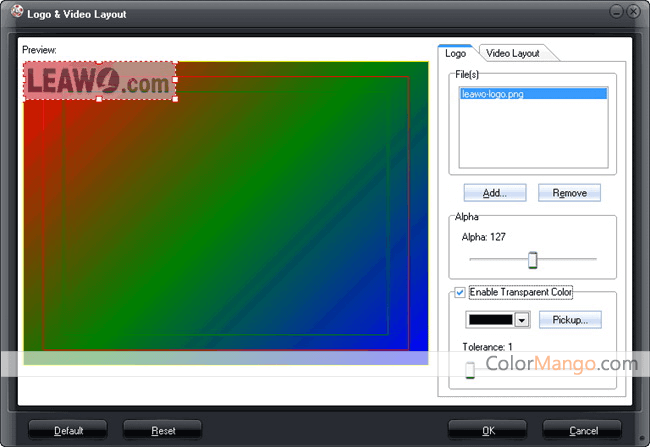
Task: Click the Tolerance slider thumb
Action: click(x=470, y=370)
